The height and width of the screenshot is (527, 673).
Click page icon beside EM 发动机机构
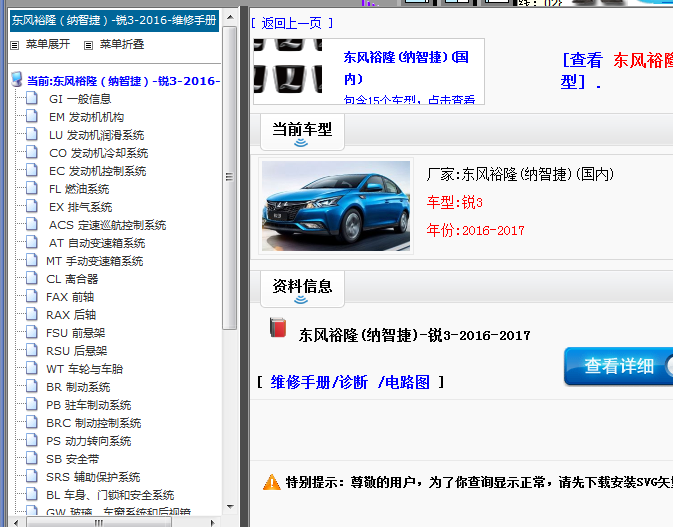[x=31, y=116]
